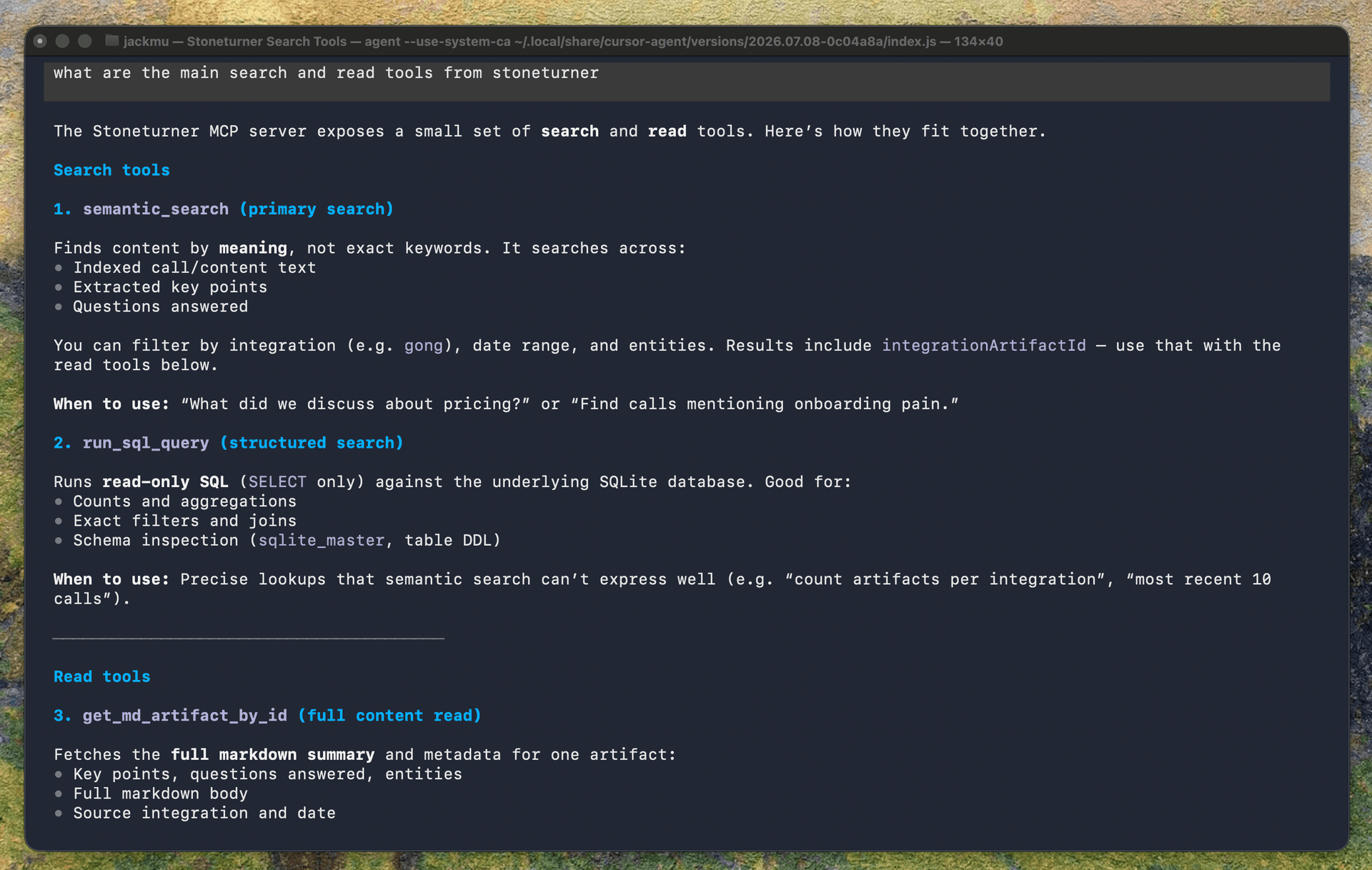Click the 'integrationArtifactId' code text
1372x870 pixels.
tap(984, 346)
